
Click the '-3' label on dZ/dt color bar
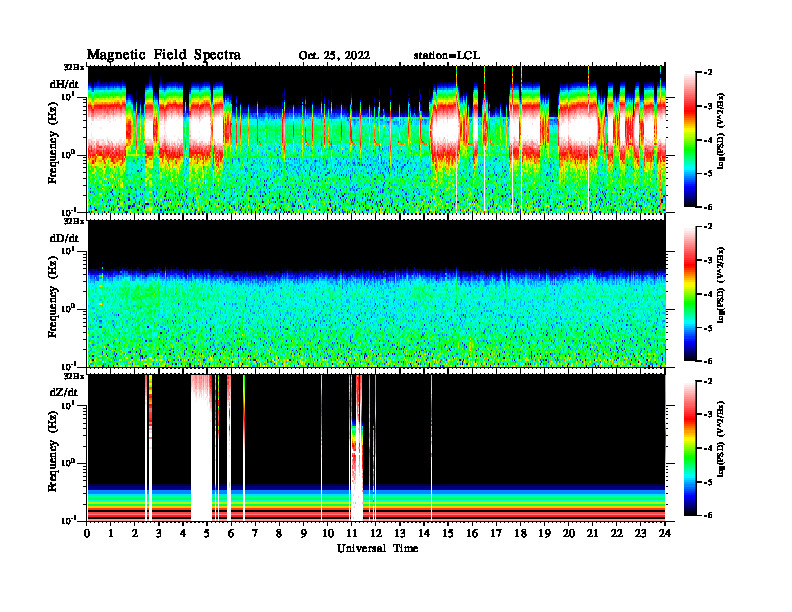(x=707, y=415)
